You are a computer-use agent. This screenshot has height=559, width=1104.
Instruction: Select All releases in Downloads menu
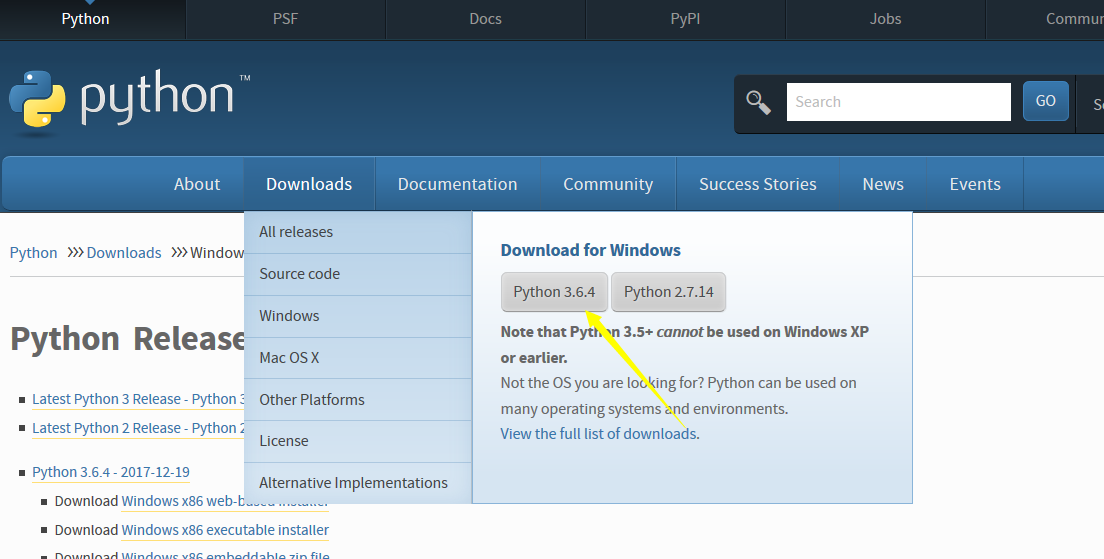(358, 232)
